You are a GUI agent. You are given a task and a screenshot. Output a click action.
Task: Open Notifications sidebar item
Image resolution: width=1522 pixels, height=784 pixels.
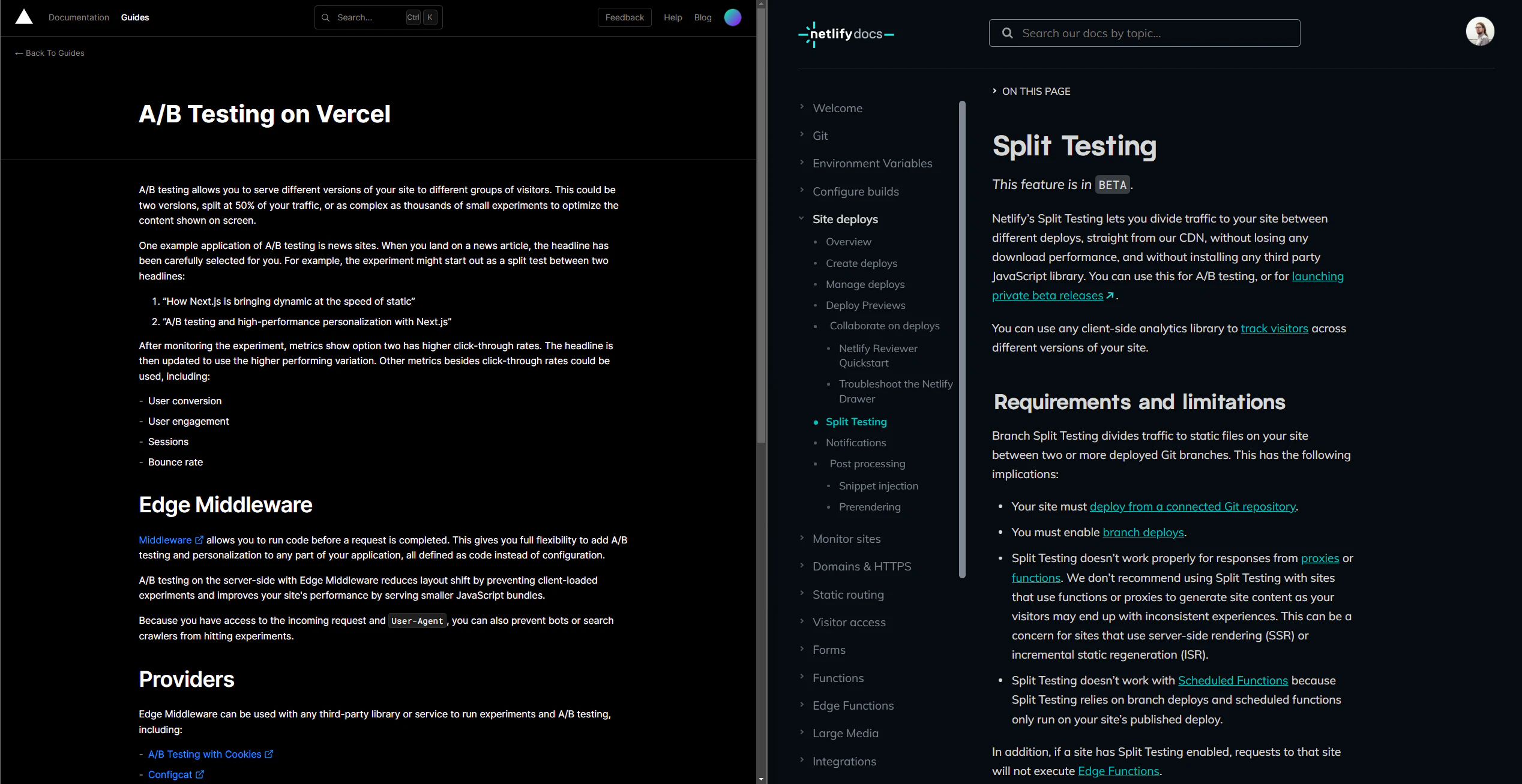(x=856, y=443)
